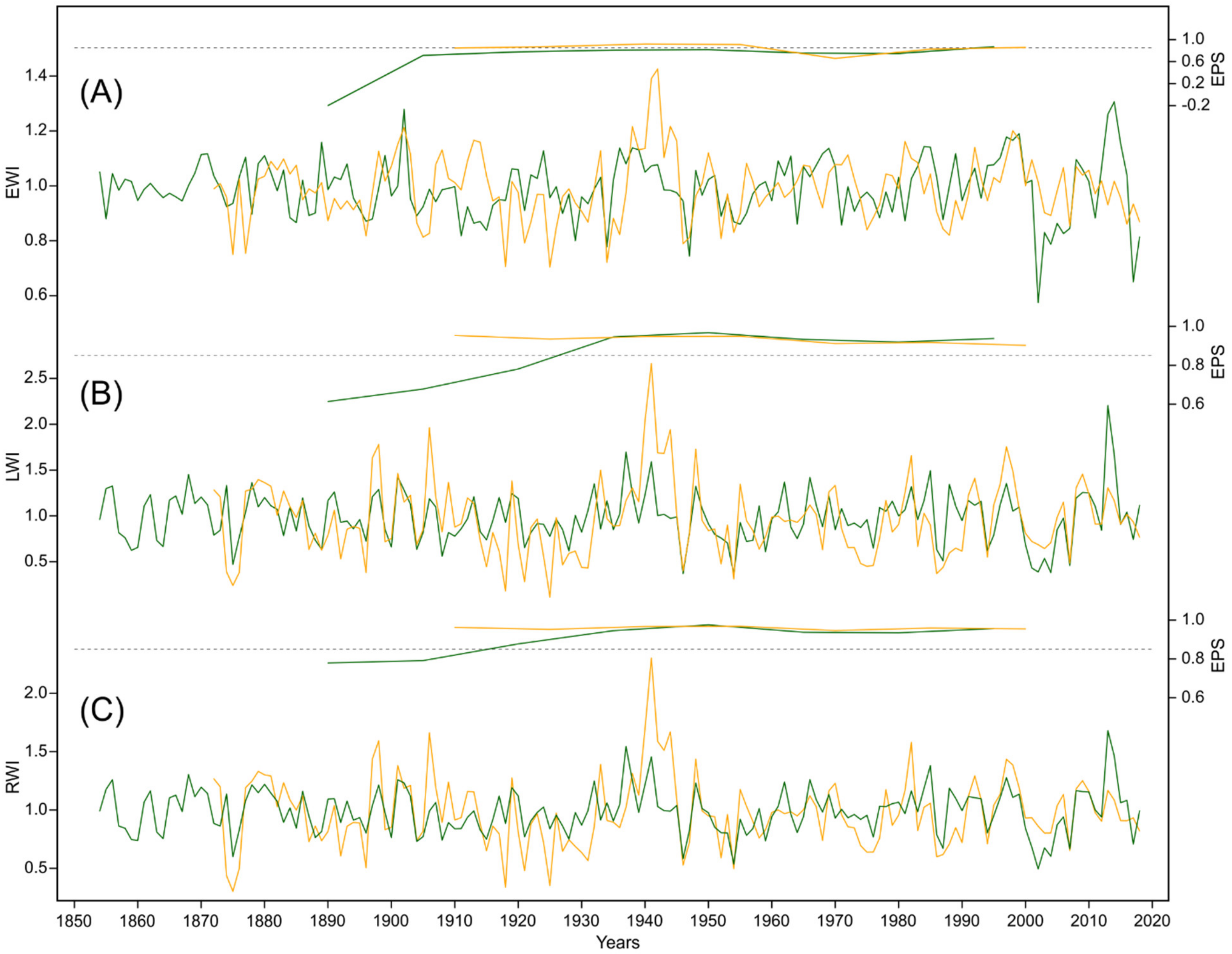Click the Years x-axis title
Image resolution: width=1232 pixels, height=954 pixels.
point(618,942)
